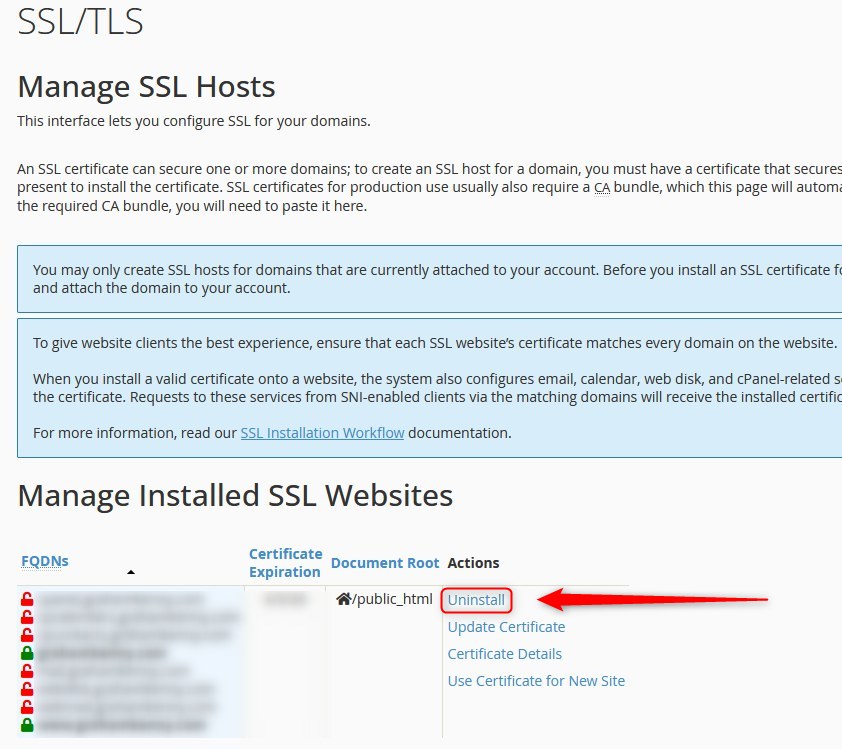Screen dimensions: 842x749
Task: Open the Update Certificate action
Action: pyautogui.click(x=506, y=627)
